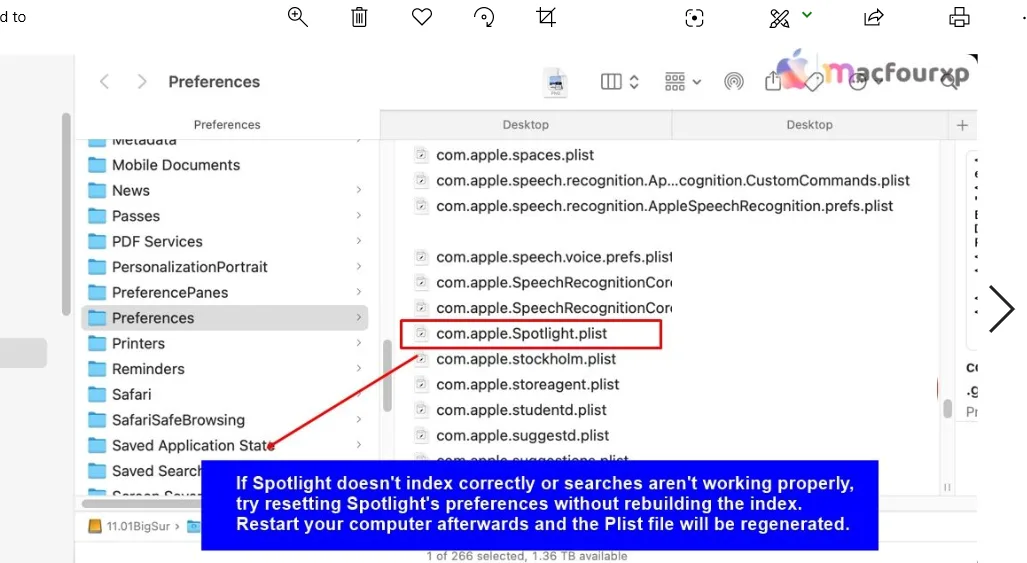Click the photo viewer left panel scrollbar
Screen dimensions: 1027x563
coord(65,214)
